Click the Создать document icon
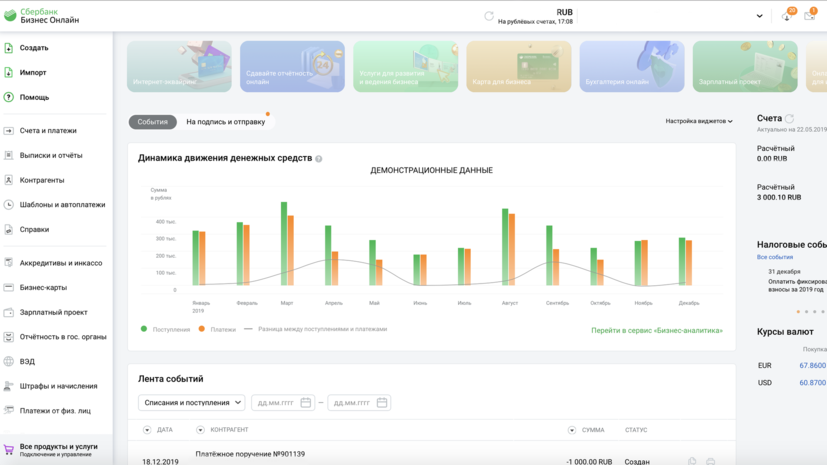Image resolution: width=827 pixels, height=465 pixels. click(9, 48)
